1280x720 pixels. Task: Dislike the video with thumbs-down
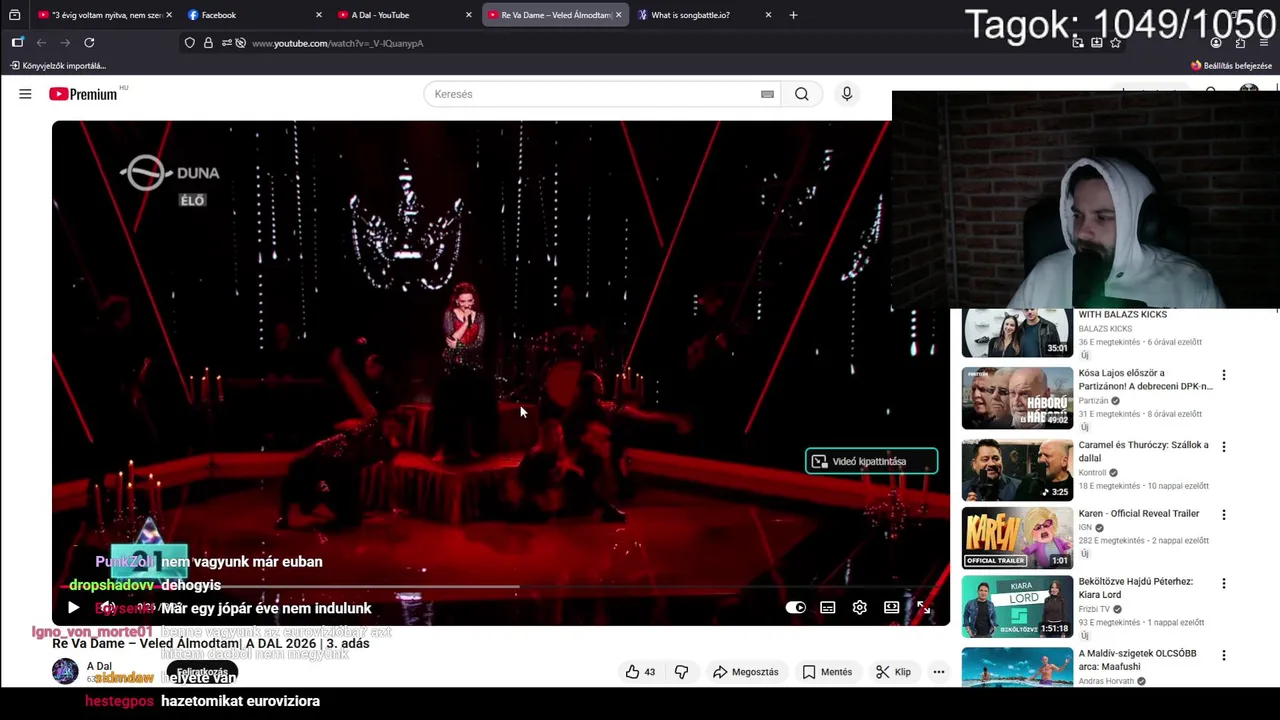[682, 672]
